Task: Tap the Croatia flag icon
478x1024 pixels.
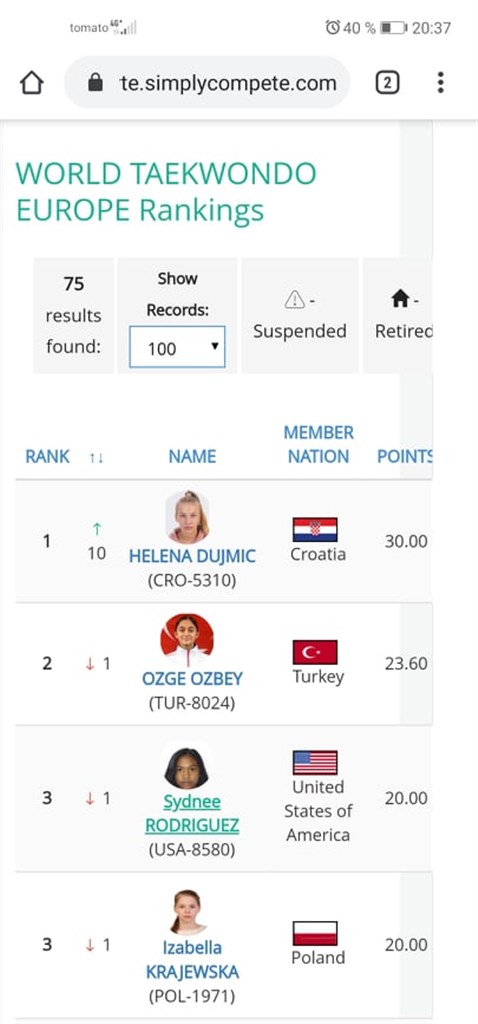Action: (x=315, y=530)
